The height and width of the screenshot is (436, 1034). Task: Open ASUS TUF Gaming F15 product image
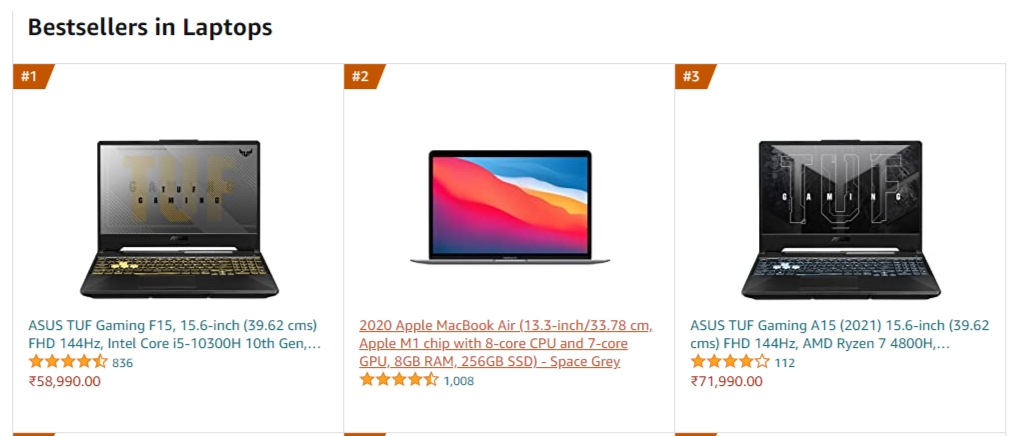tap(179, 219)
